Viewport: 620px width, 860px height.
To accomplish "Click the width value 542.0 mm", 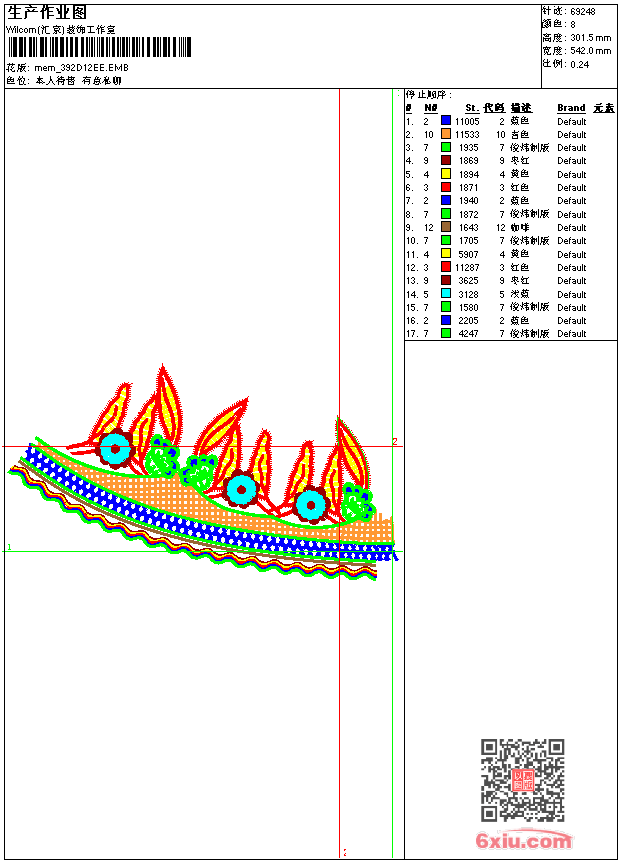I will [x=590, y=51].
